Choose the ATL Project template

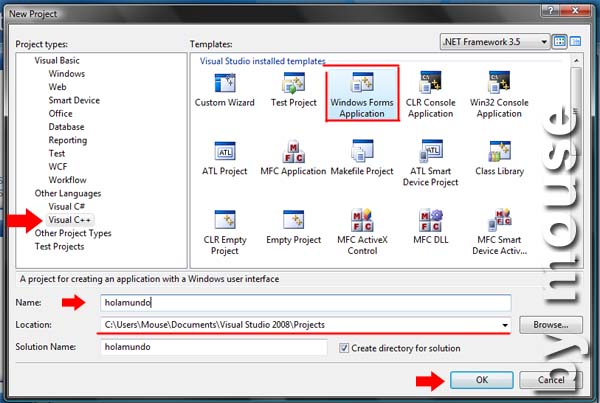pos(225,158)
